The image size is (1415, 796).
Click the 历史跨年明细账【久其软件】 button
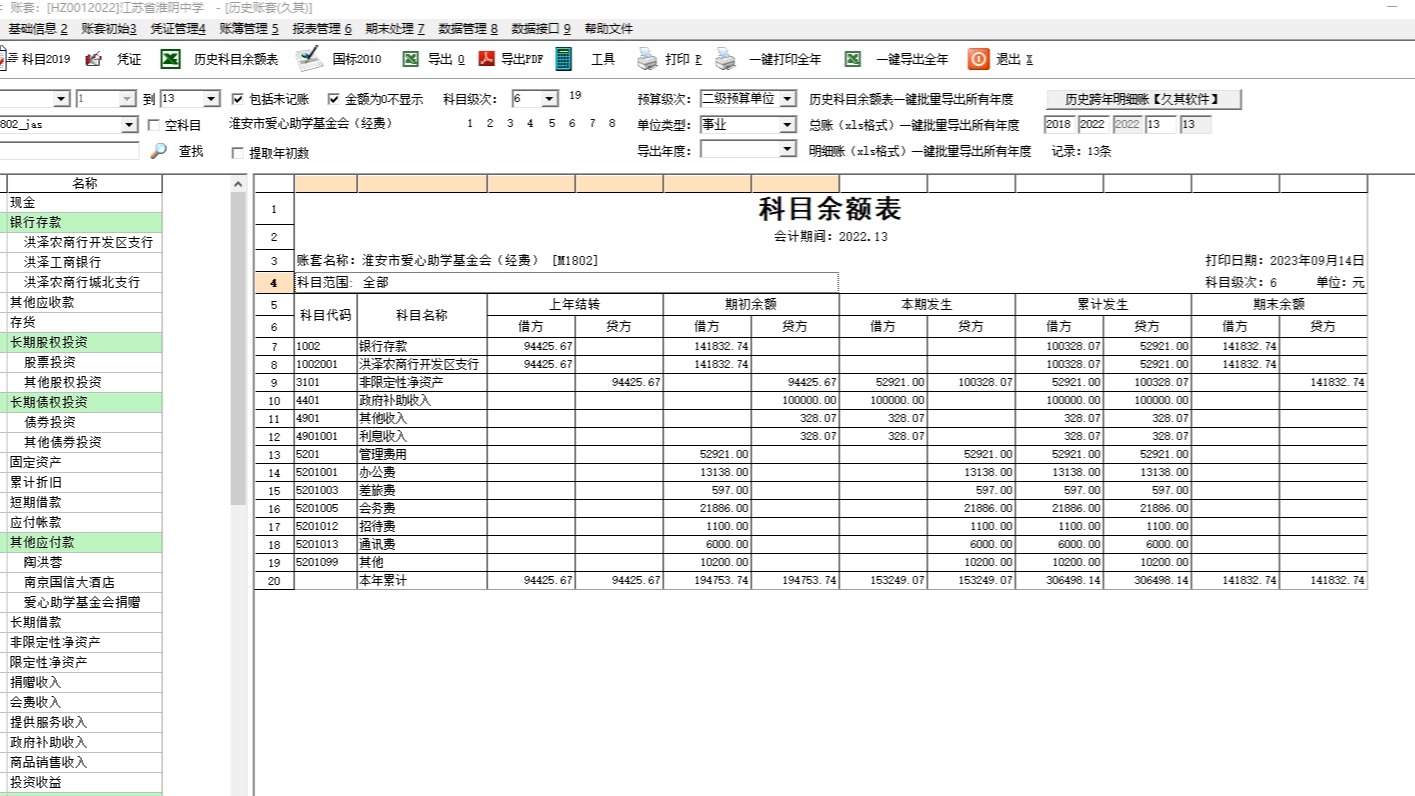click(1144, 99)
